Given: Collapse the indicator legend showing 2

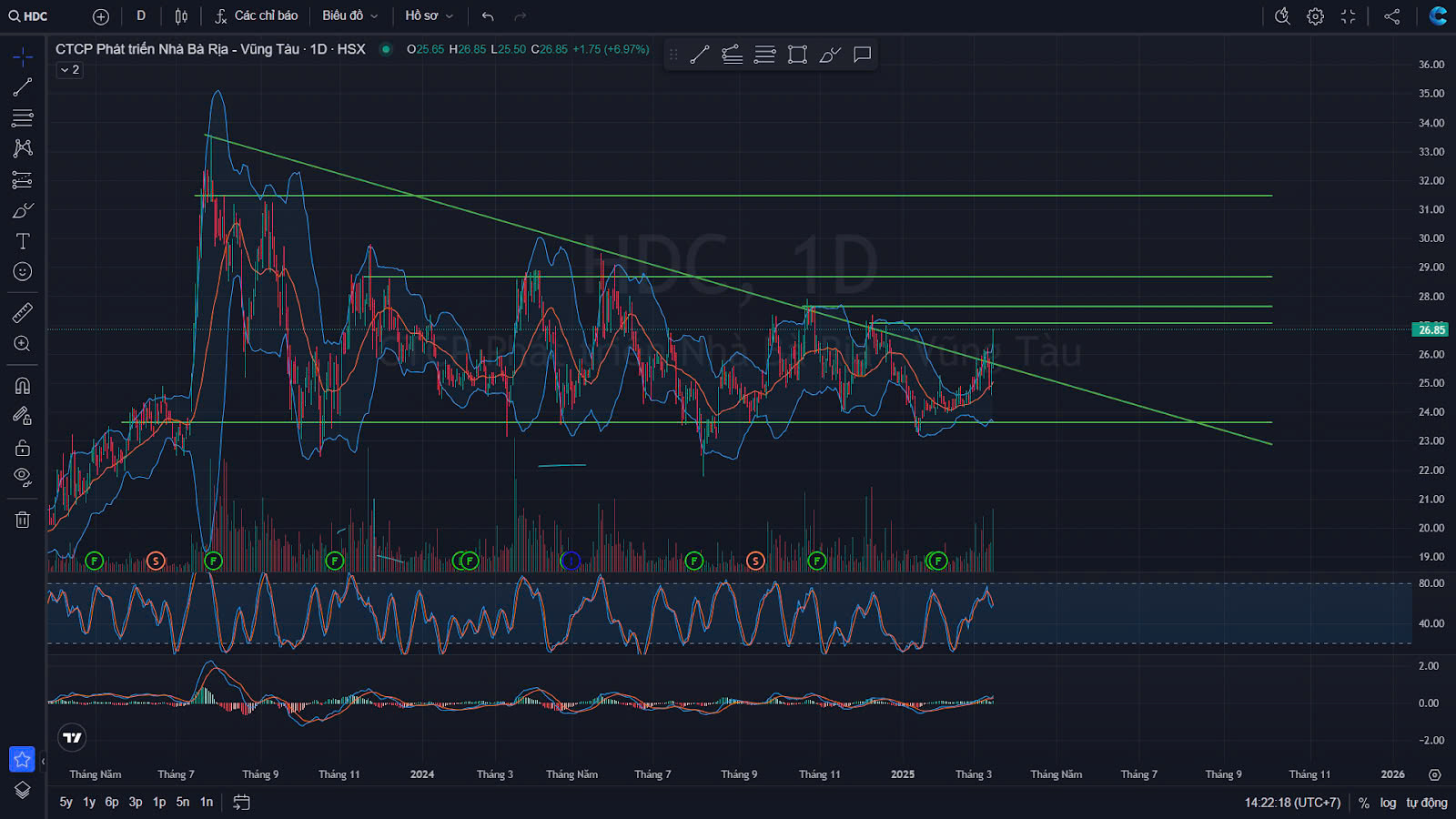Looking at the screenshot, I should coord(70,70).
